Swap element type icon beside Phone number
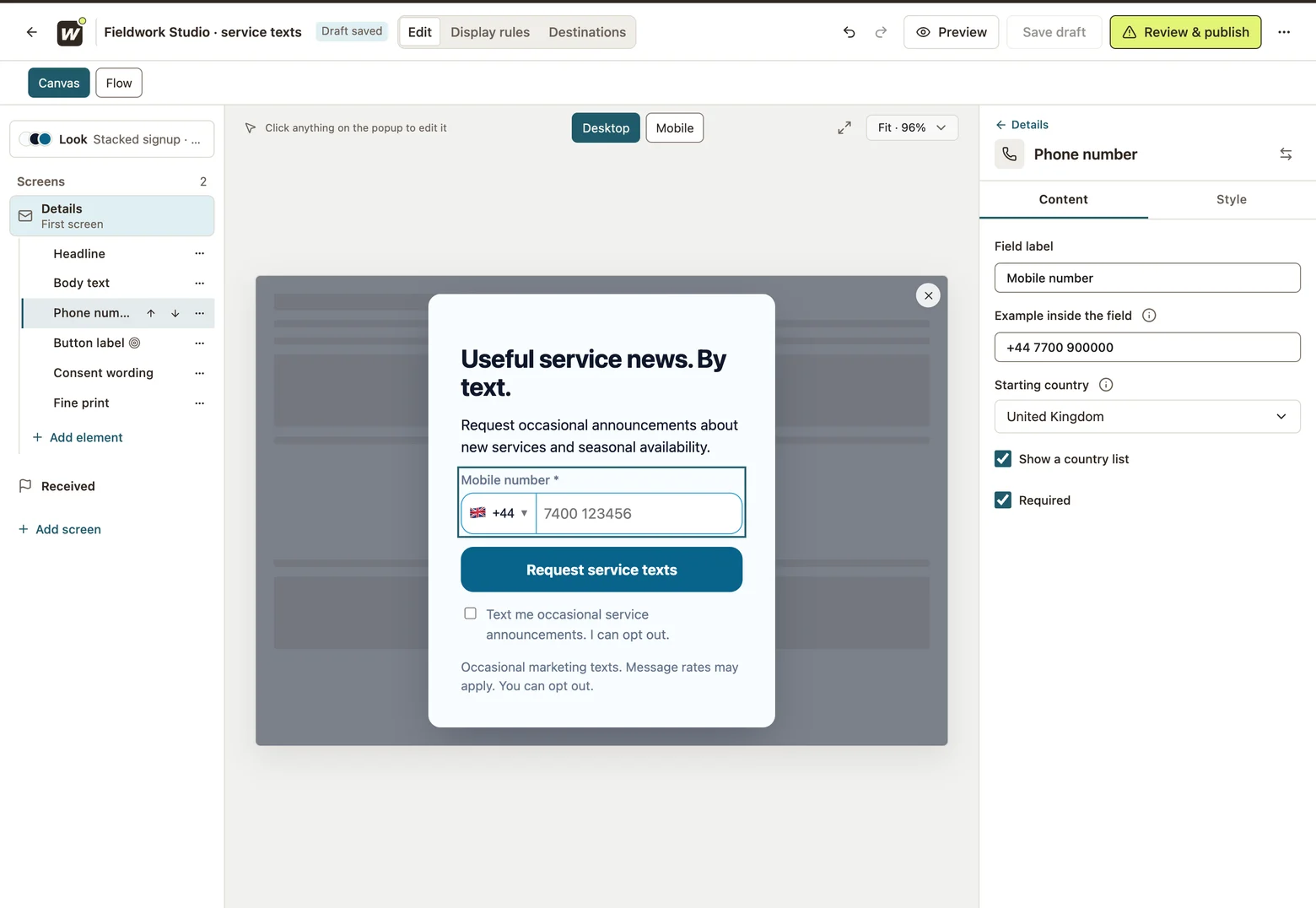Screen dimensions: 1316x908 [x=1286, y=154]
